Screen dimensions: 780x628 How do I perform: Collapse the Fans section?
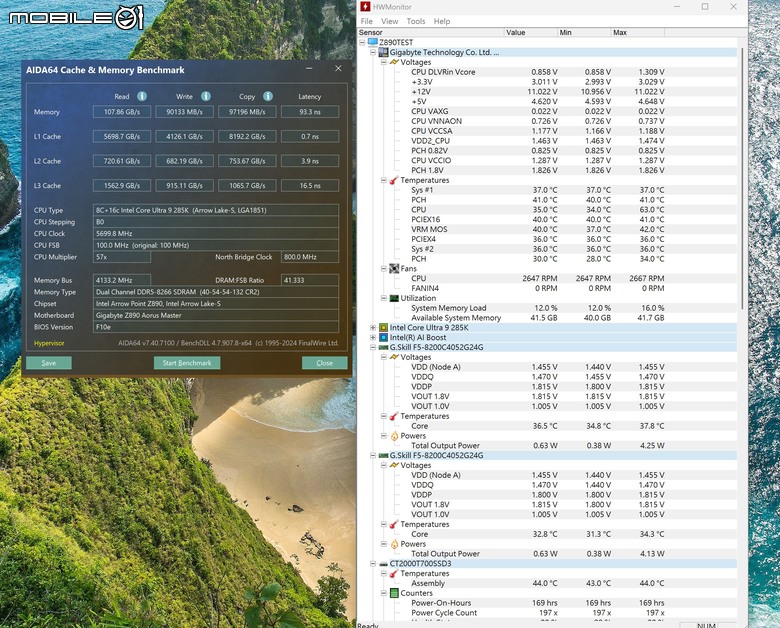384,269
